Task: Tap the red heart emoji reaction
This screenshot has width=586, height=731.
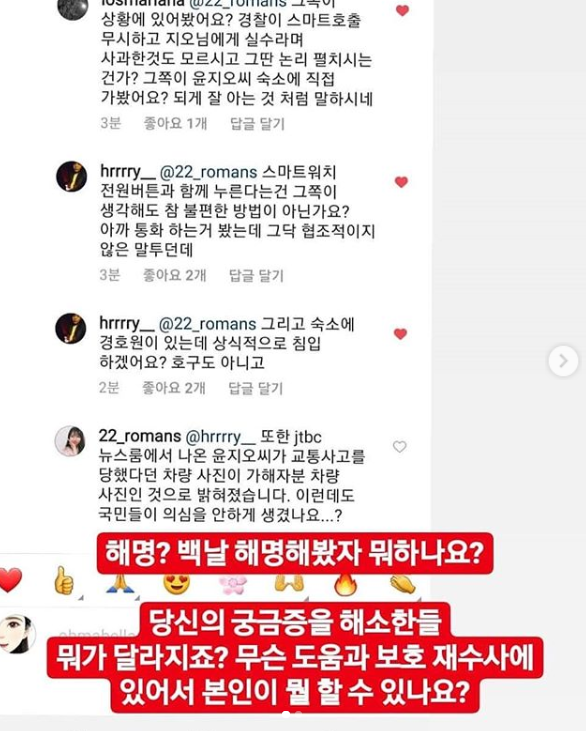Action: point(10,580)
